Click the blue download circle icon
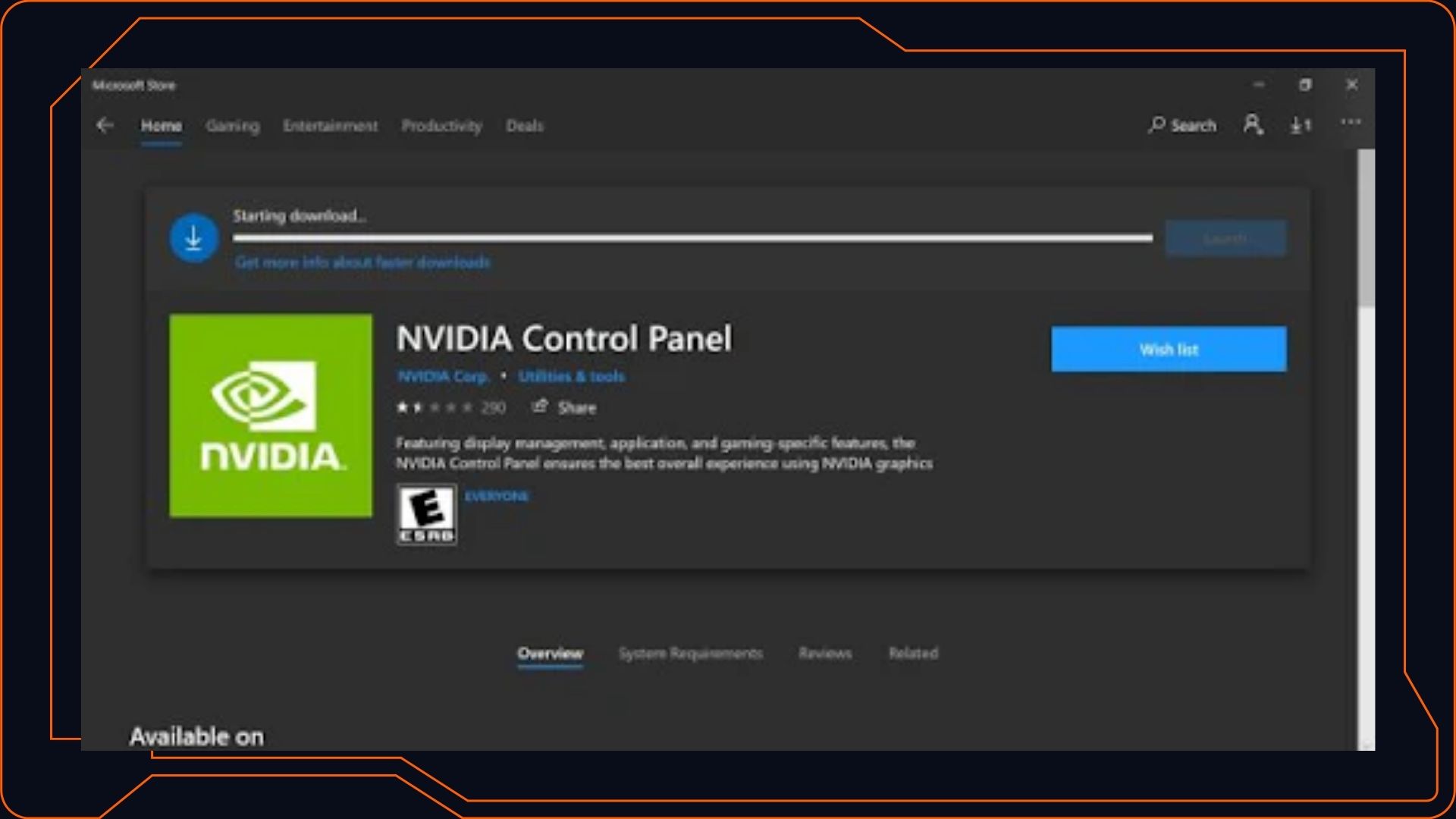 click(194, 238)
